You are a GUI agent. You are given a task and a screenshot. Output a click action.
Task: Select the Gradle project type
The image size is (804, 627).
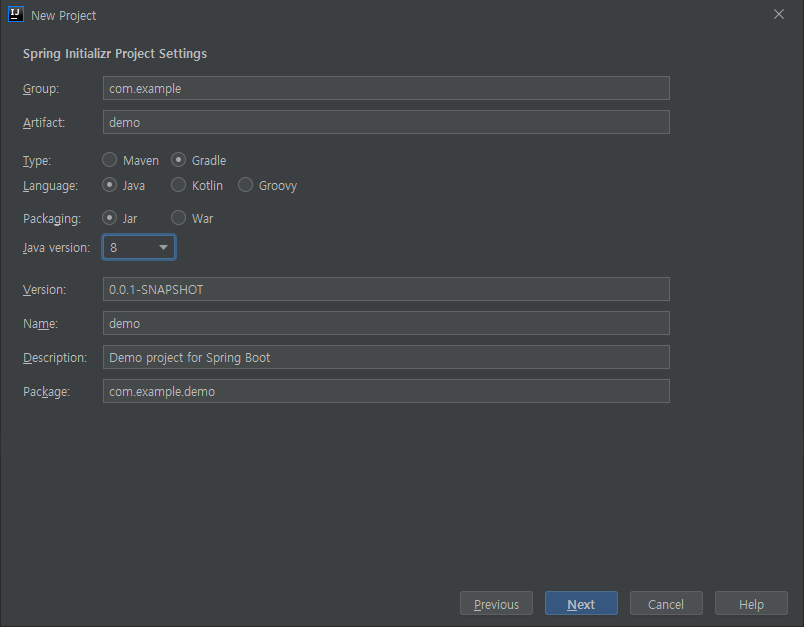(x=198, y=160)
